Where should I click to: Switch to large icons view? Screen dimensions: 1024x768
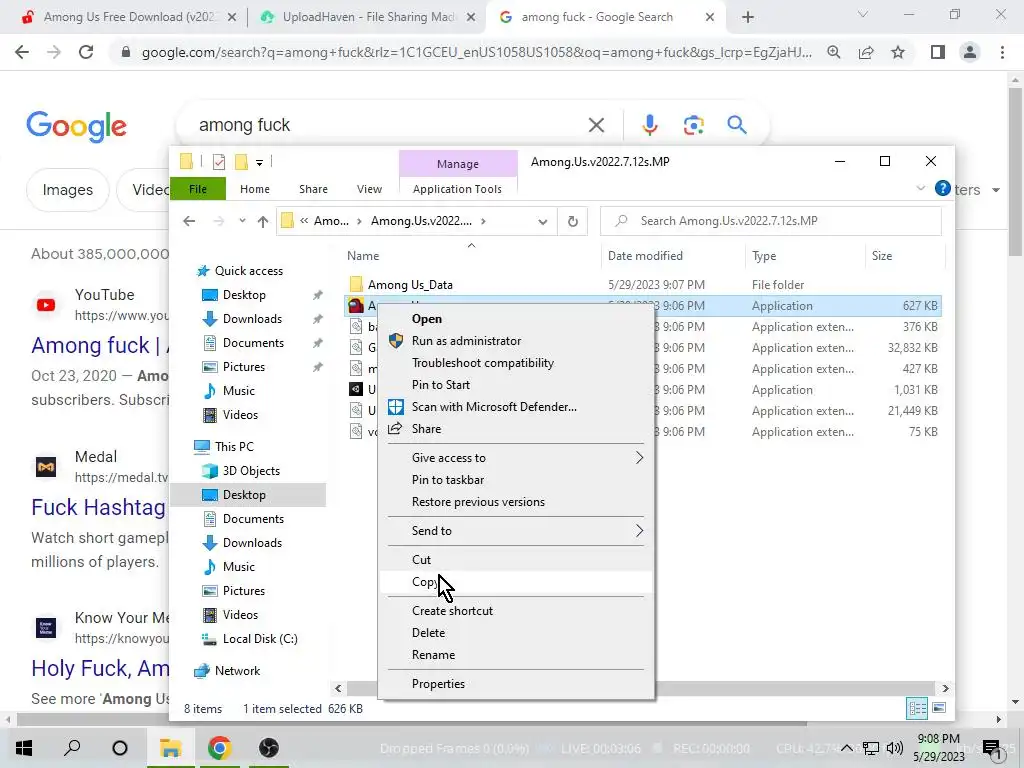coord(939,708)
